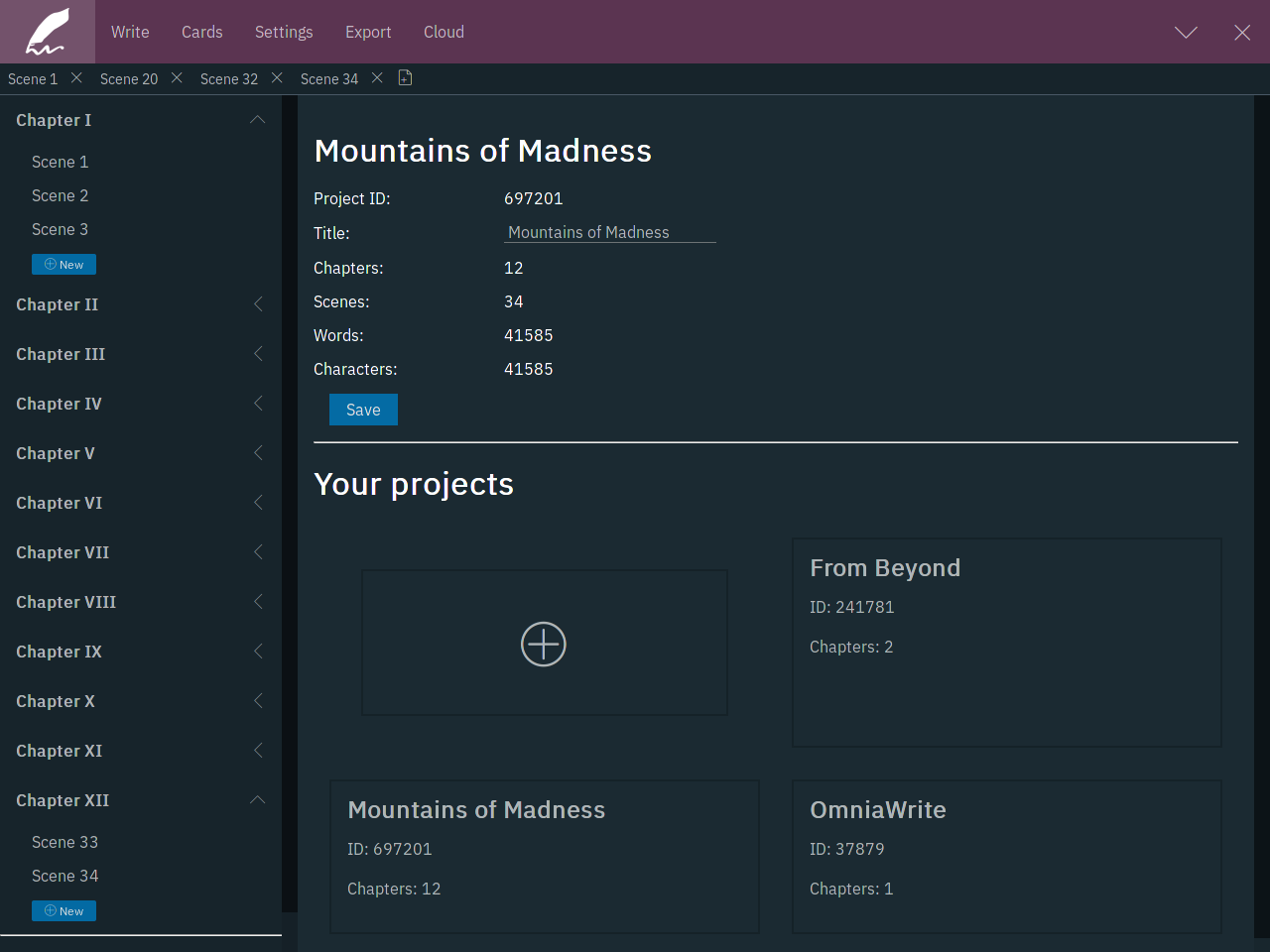Open the OmniaWrite project card
1270x952 pixels.
click(x=1007, y=857)
